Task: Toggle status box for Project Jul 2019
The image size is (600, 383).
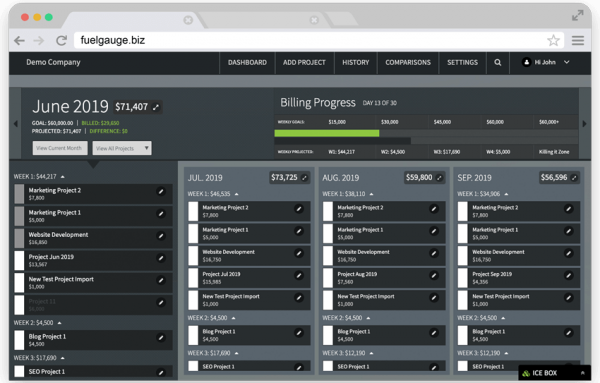Action: tap(193, 277)
